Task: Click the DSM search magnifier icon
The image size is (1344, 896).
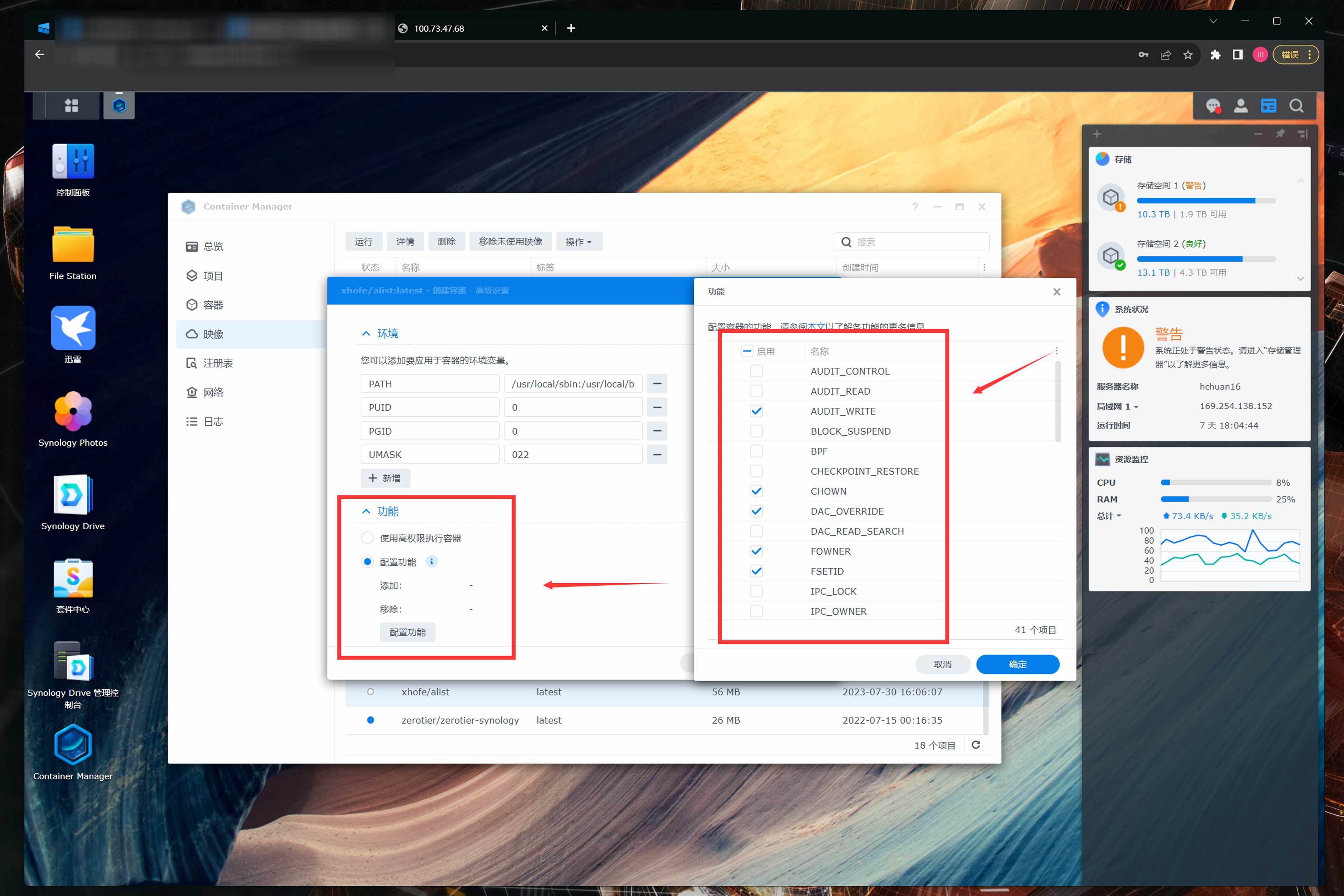Action: (1296, 106)
